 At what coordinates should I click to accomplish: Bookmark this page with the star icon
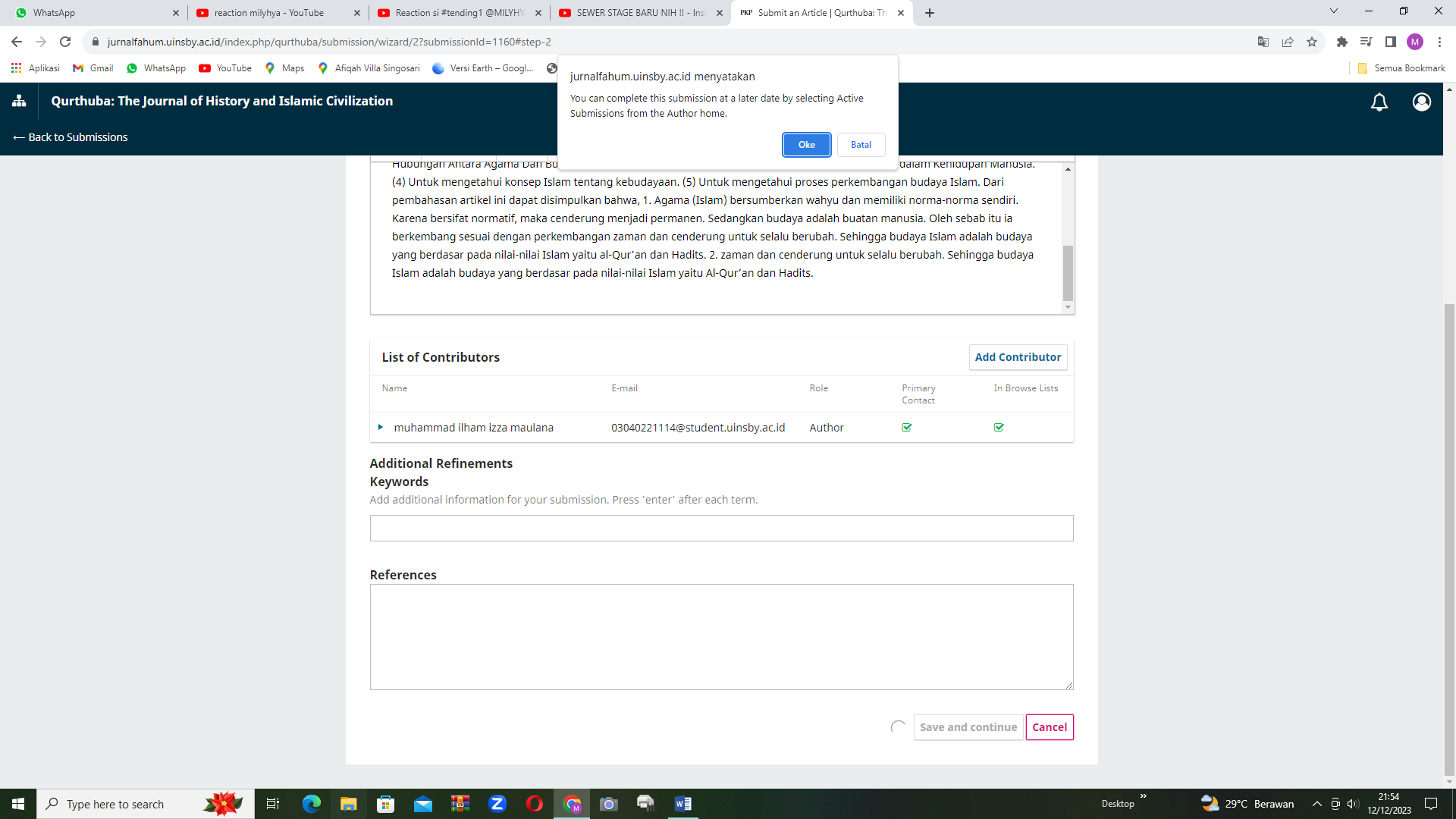pos(1312,42)
